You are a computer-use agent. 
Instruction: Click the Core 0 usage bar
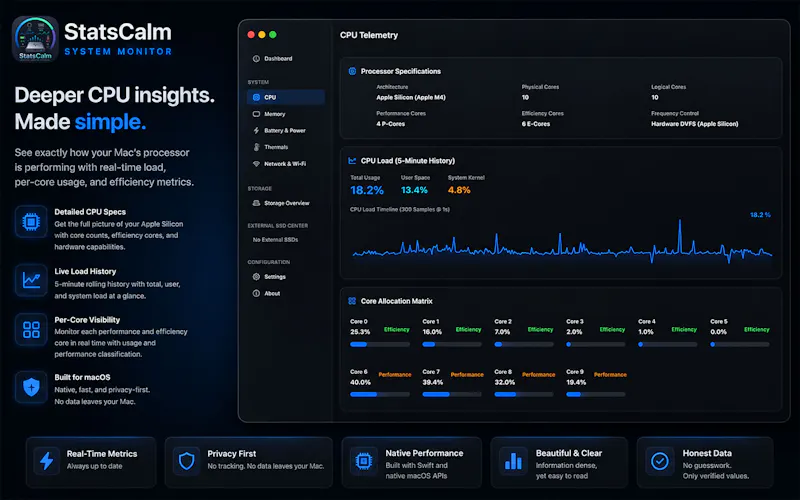tap(380, 344)
